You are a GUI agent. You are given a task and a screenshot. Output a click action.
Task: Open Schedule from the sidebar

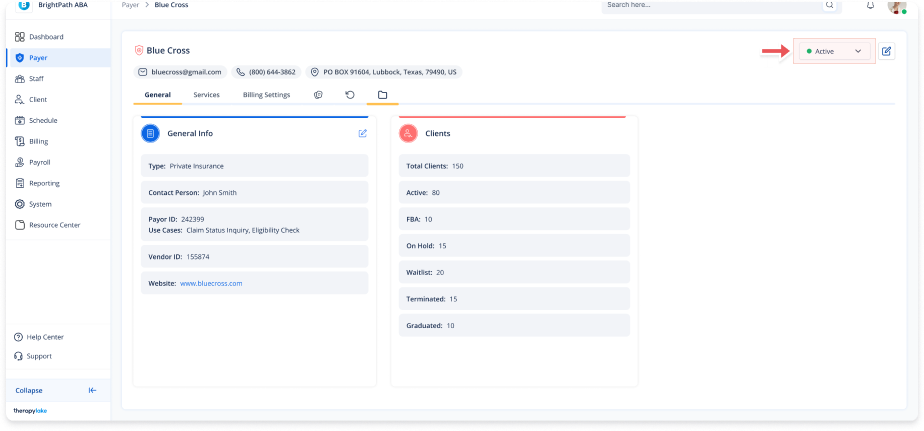tap(58, 120)
